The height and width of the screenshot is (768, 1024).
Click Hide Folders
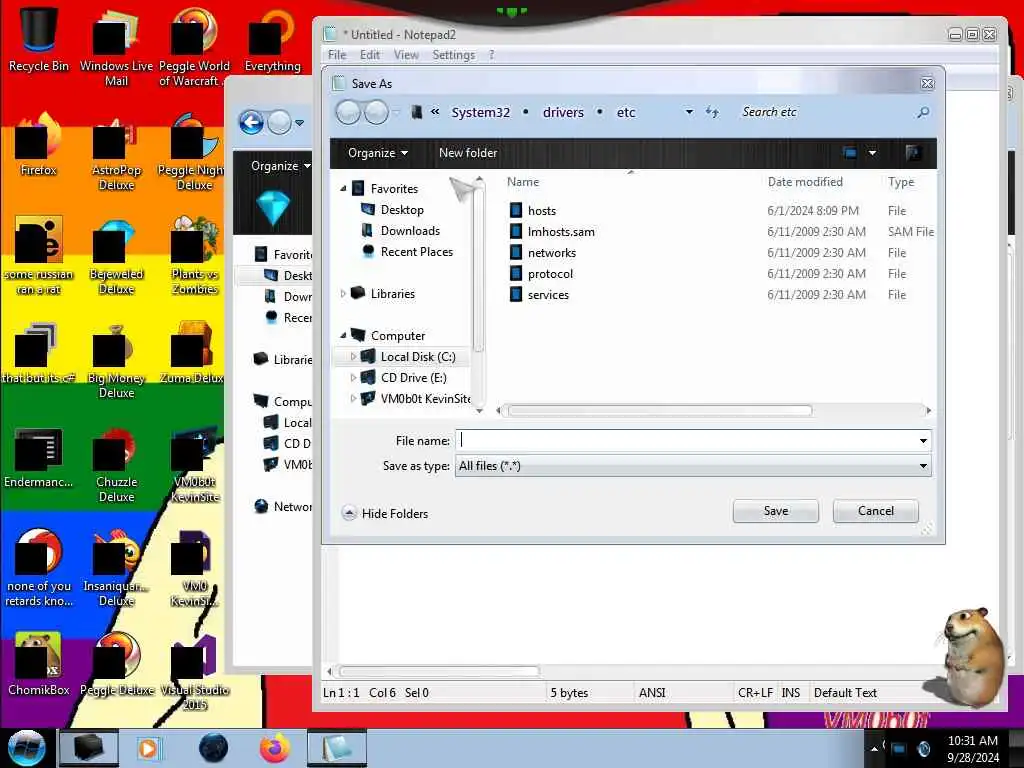coord(386,513)
